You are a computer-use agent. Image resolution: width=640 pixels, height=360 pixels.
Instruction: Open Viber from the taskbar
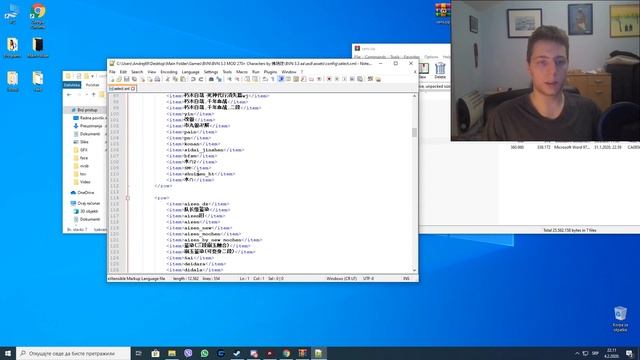(x=188, y=353)
